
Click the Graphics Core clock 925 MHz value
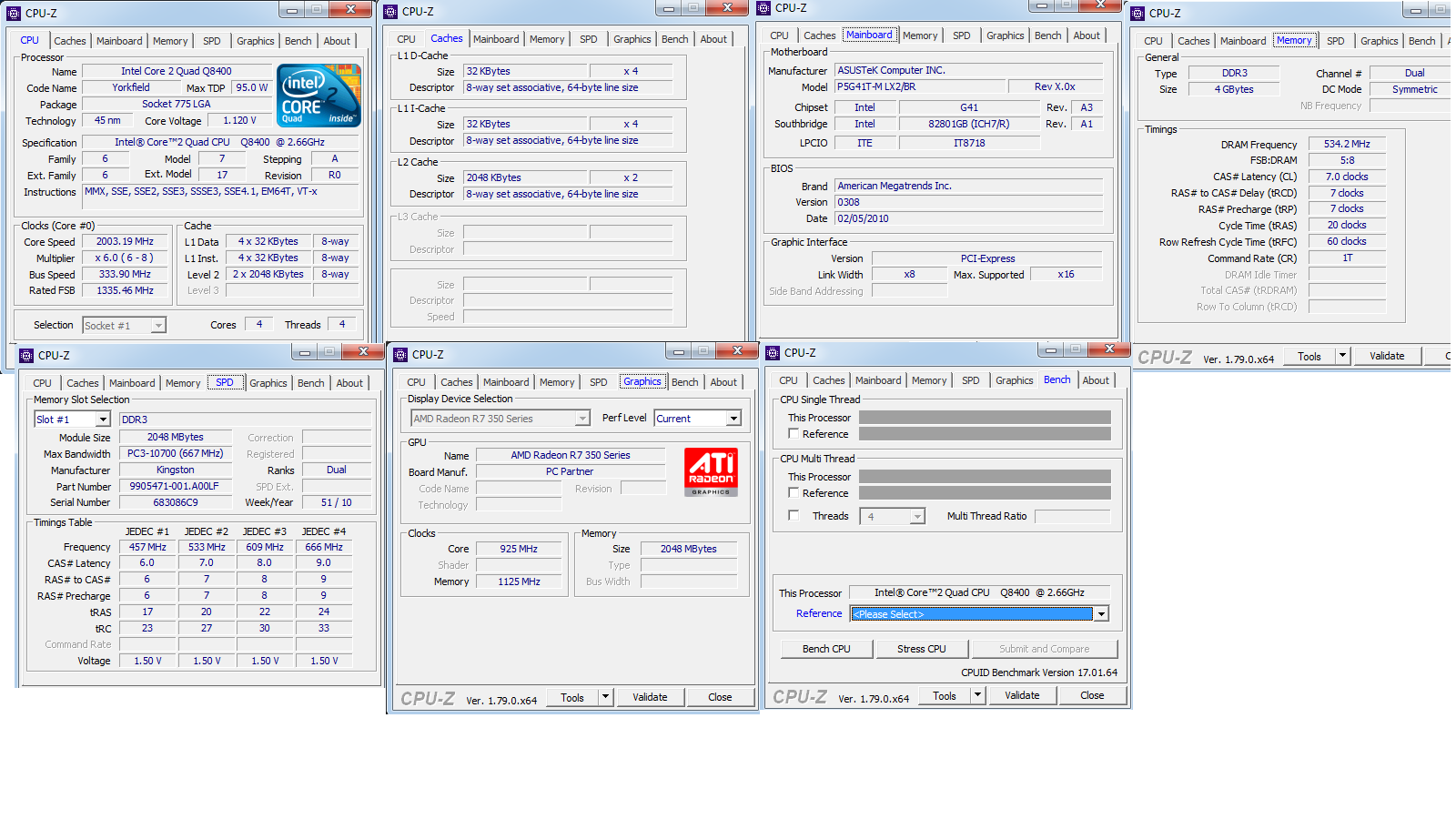[519, 549]
